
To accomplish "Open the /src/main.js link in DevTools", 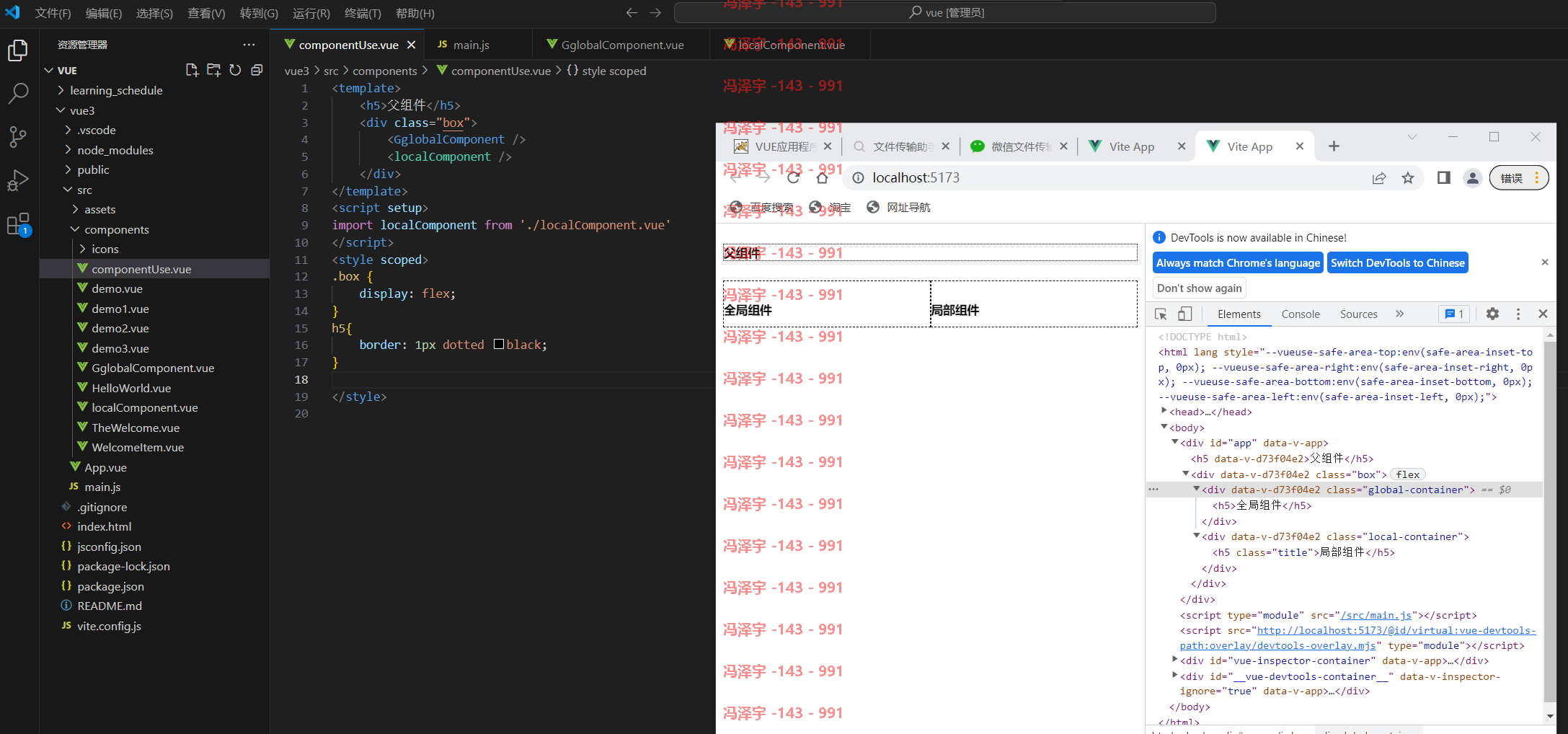I will coord(1376,615).
